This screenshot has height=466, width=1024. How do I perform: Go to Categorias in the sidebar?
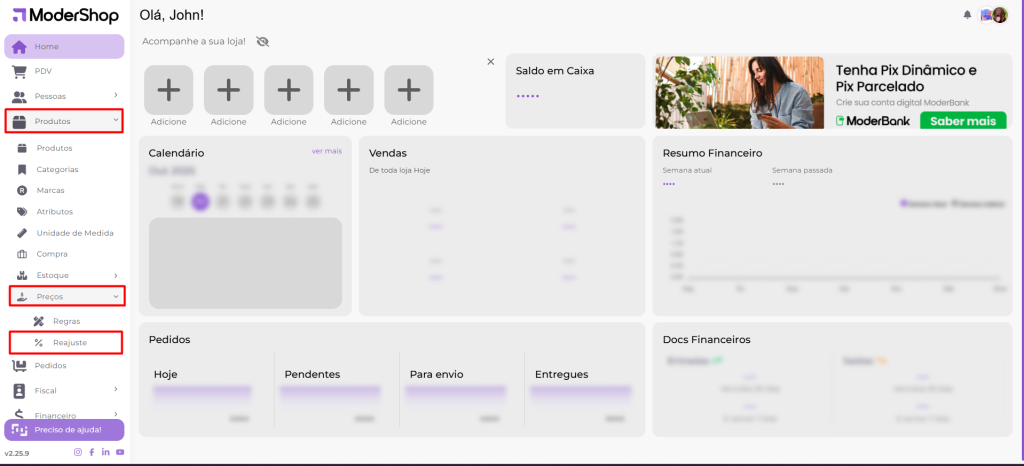pos(57,169)
